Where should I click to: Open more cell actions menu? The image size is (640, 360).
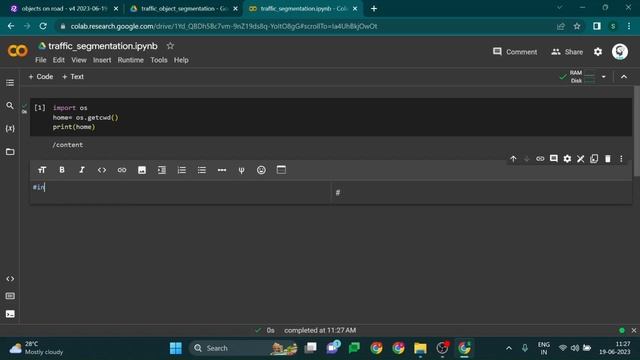click(x=621, y=159)
